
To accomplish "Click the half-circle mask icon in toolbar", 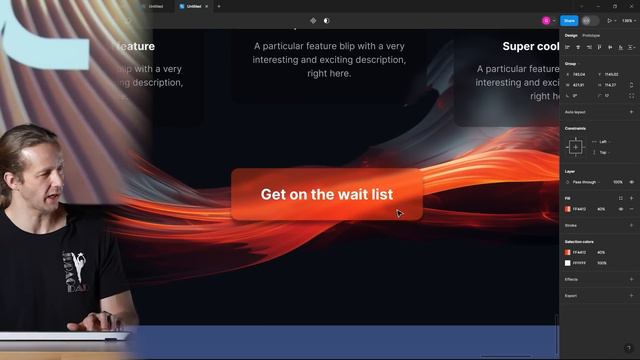I will pos(327,20).
